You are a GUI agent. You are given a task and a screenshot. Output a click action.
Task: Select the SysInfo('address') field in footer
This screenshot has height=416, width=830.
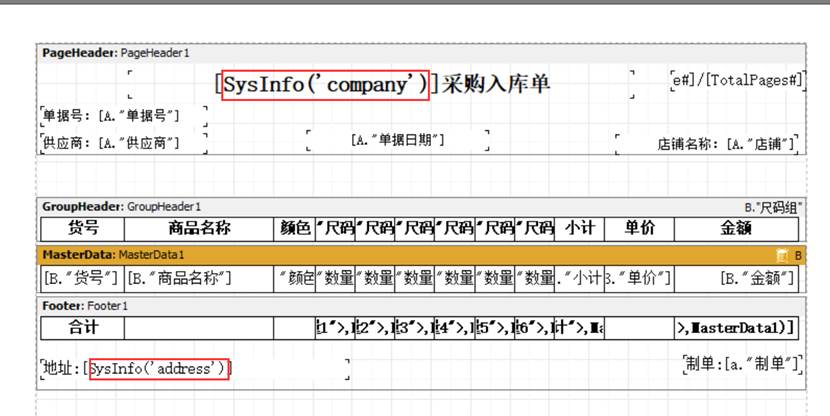click(x=159, y=369)
